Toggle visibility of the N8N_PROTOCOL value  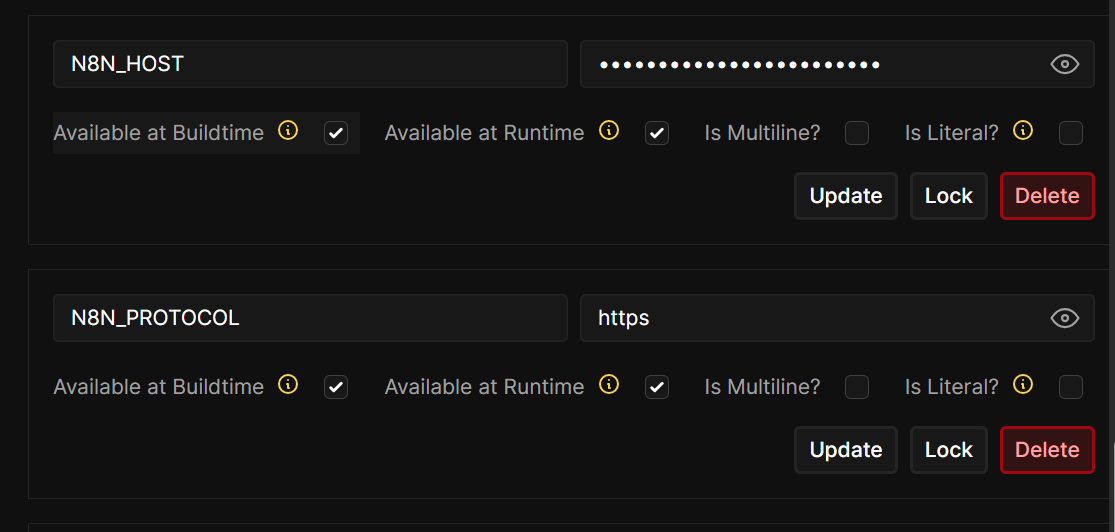pos(1064,319)
